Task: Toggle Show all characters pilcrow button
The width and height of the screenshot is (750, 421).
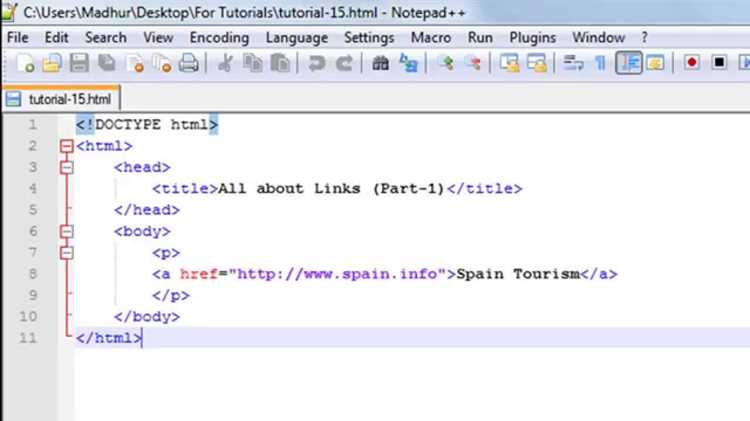Action: pyautogui.click(x=600, y=63)
